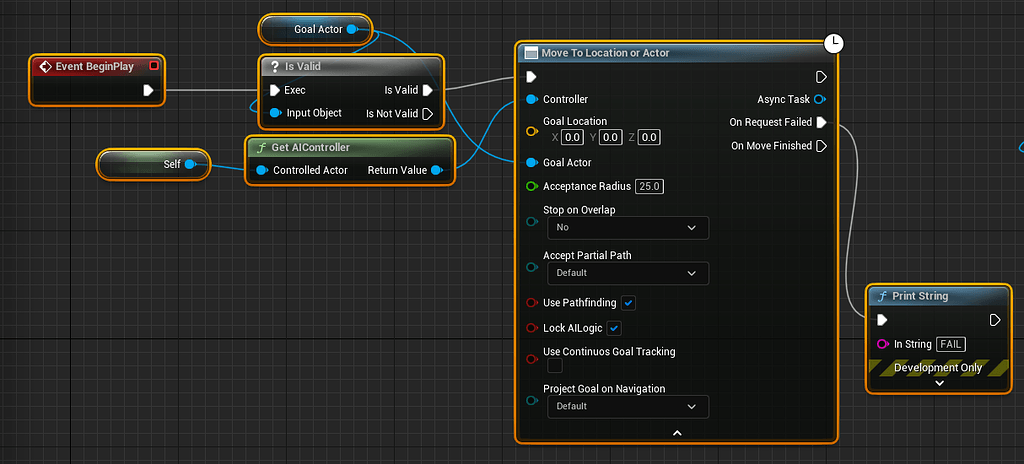Click the Get AIController Return Value pin
The image size is (1024, 464).
(x=436, y=170)
